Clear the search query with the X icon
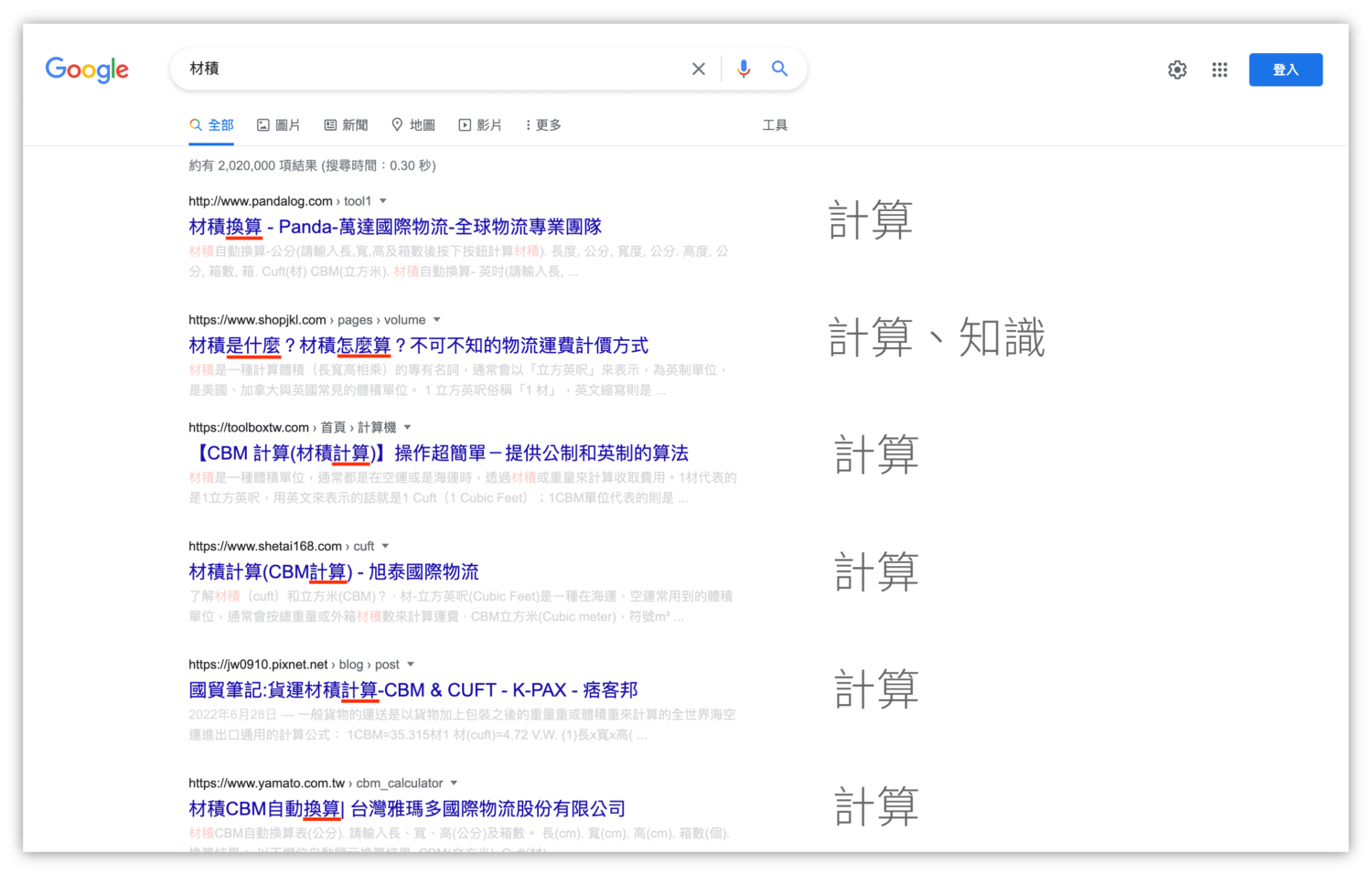This screenshot has height=874, width=1372. tap(698, 69)
